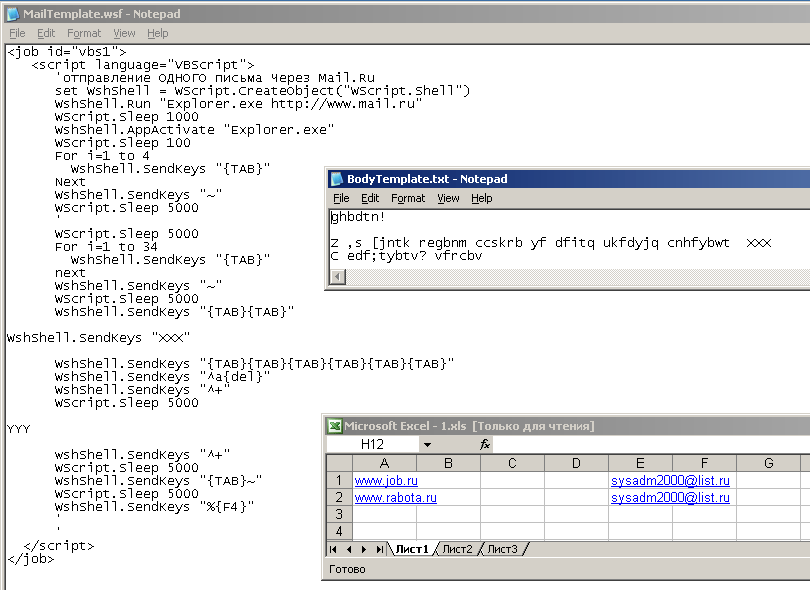
Task: Click the '</job>' closing tag line
Action: coord(30,558)
